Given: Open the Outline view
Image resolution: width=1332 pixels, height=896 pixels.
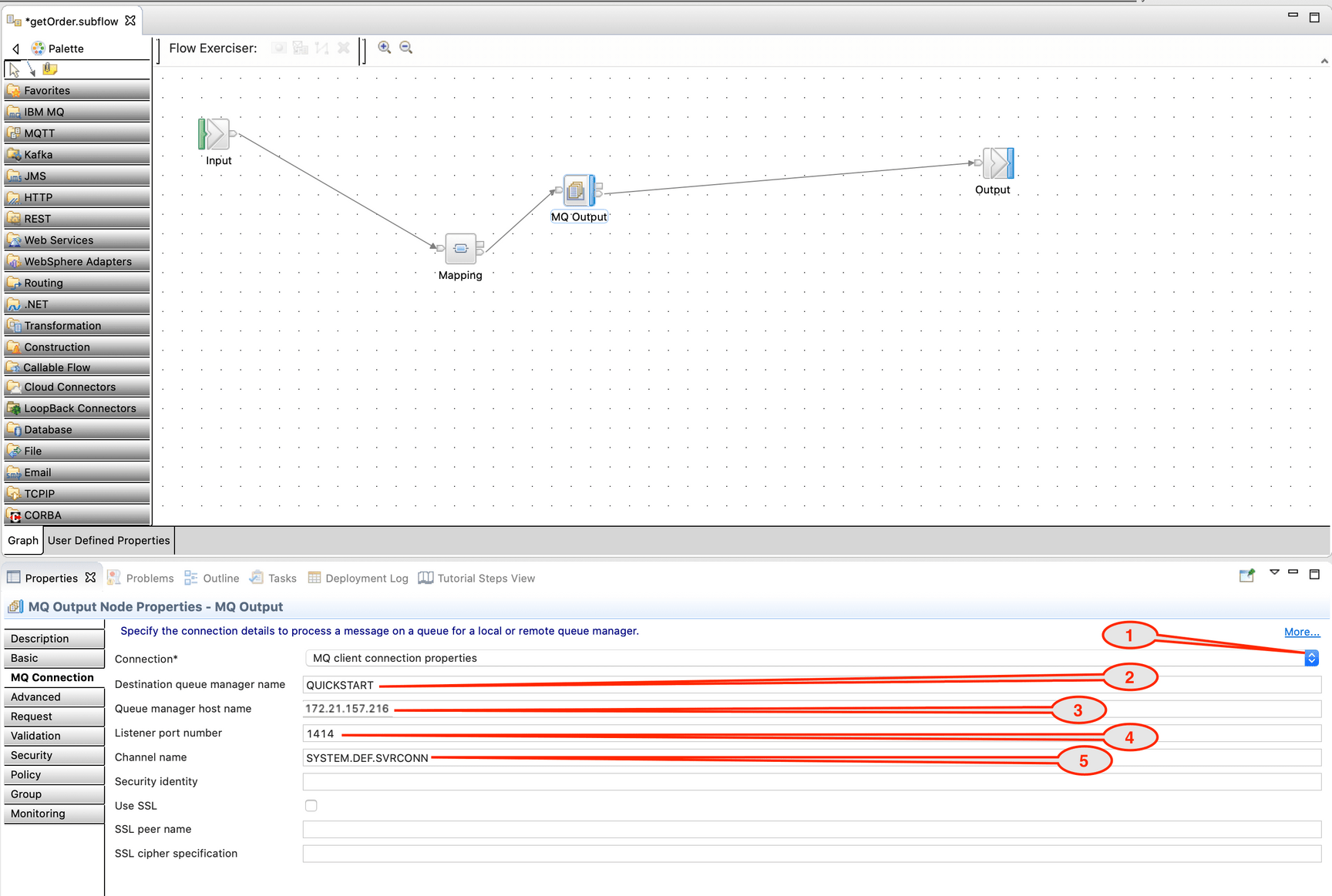Looking at the screenshot, I should 221,578.
